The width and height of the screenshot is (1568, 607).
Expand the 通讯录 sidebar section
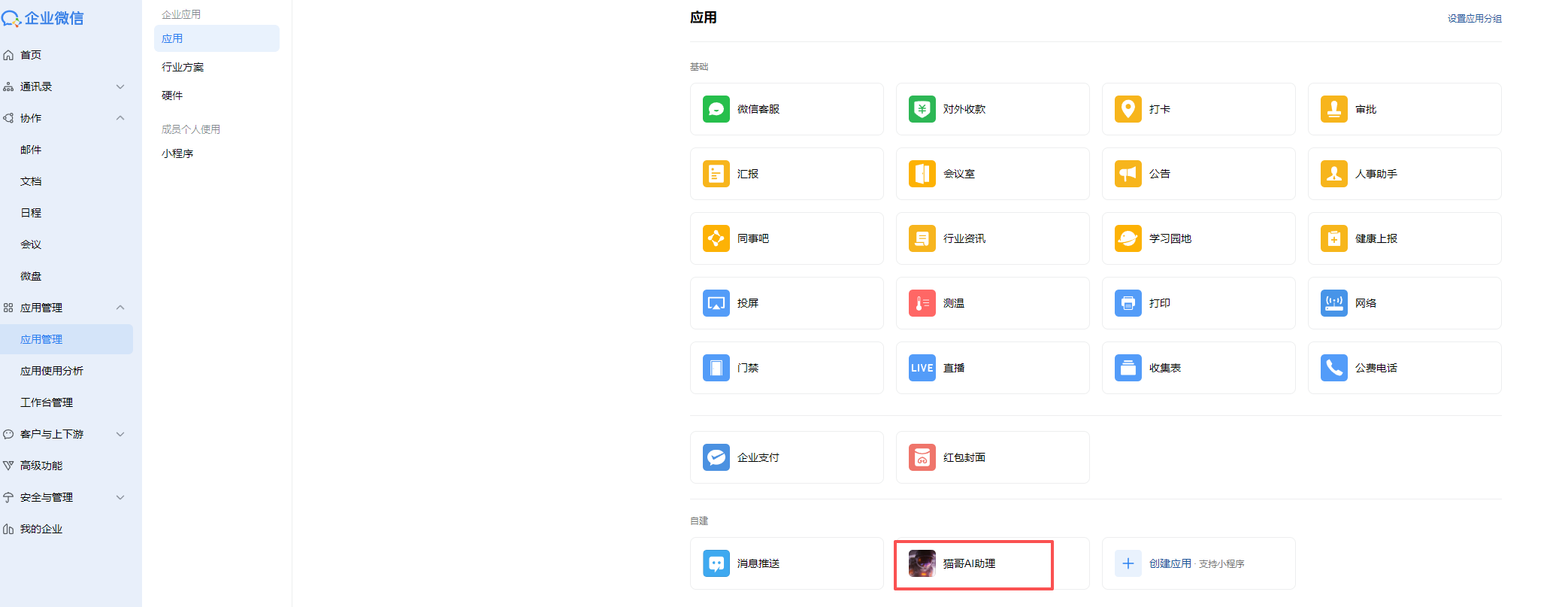[x=120, y=86]
